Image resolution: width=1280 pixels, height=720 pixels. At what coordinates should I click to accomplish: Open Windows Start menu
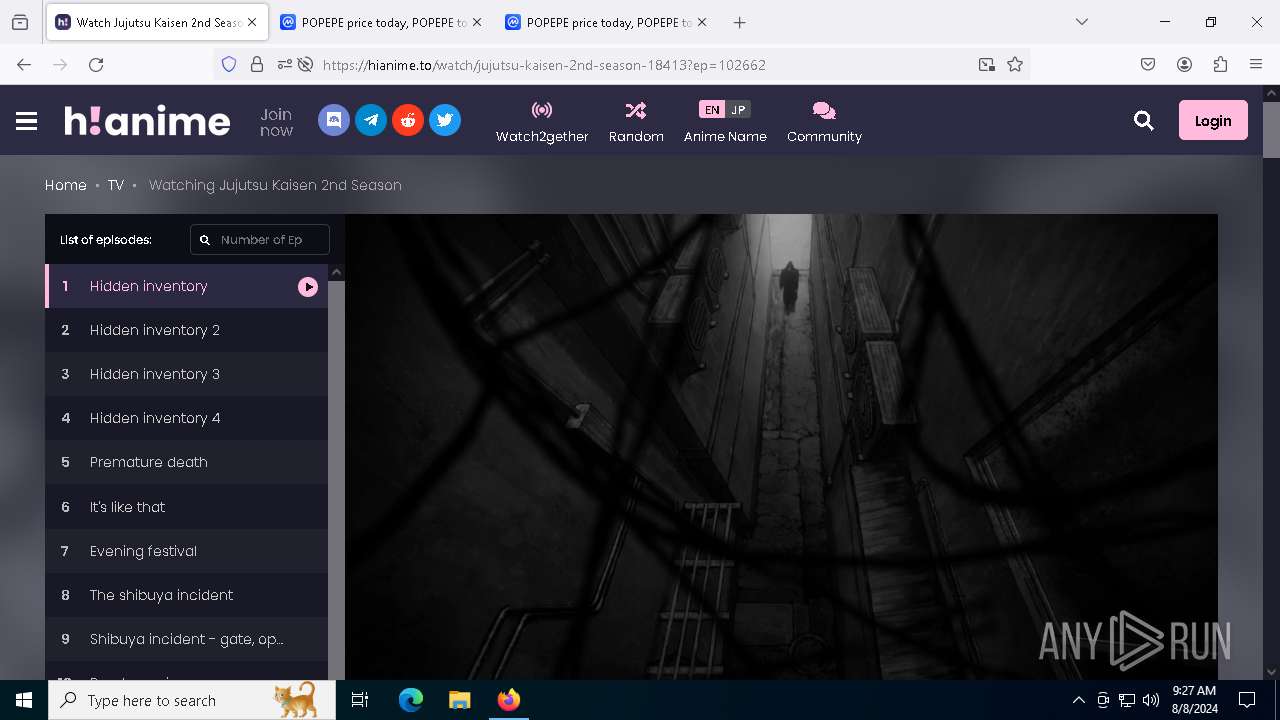[24, 700]
